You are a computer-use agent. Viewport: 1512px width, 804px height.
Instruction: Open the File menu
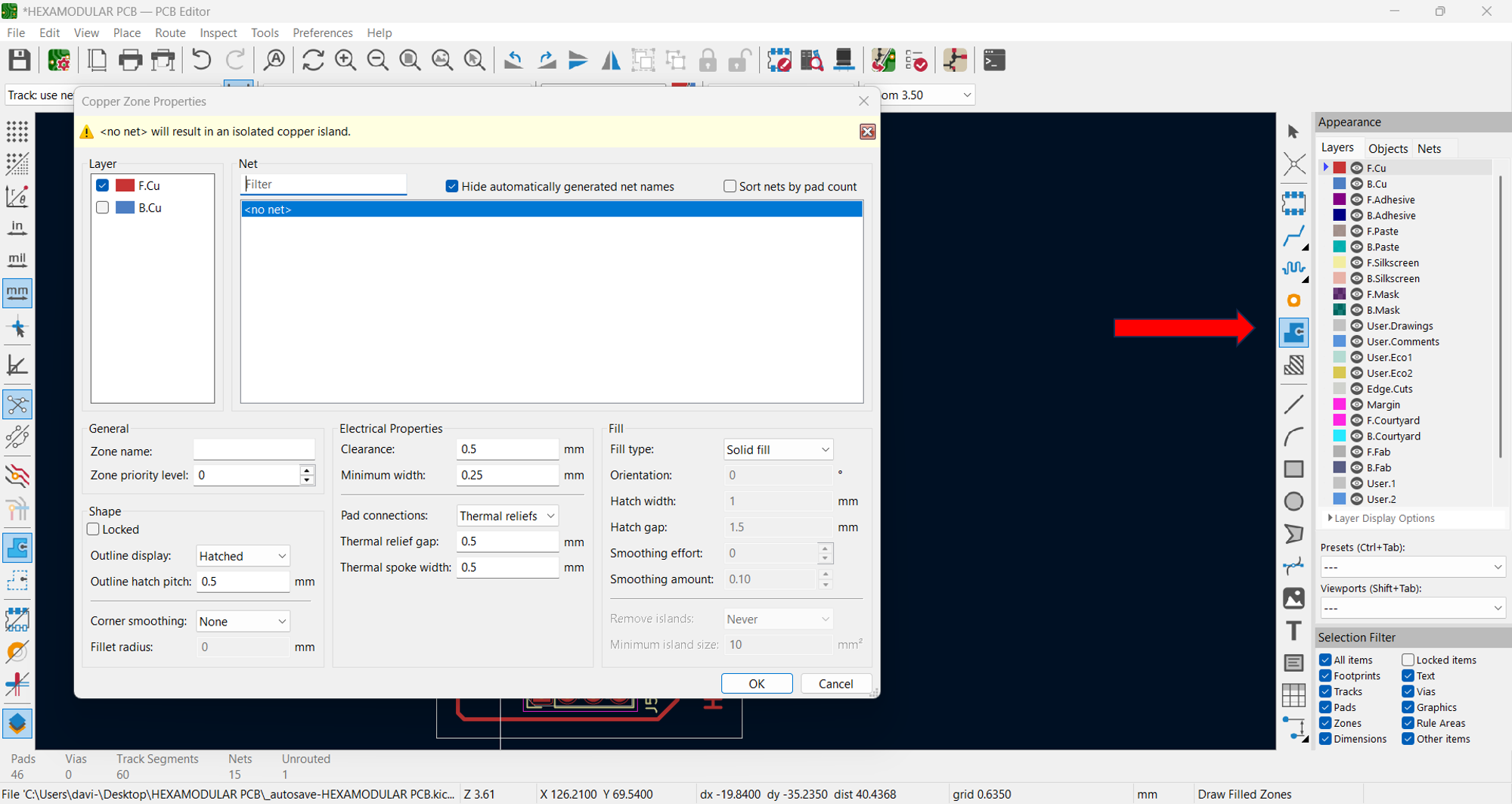pyautogui.click(x=16, y=33)
